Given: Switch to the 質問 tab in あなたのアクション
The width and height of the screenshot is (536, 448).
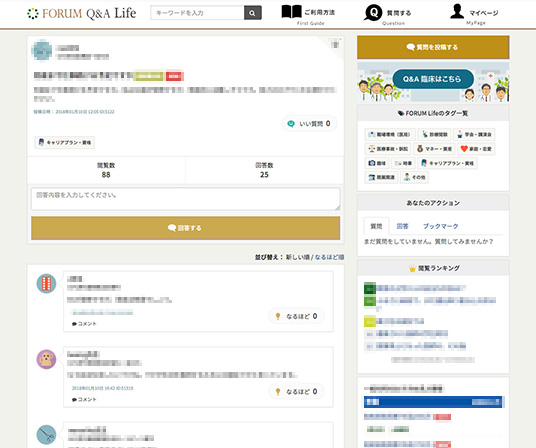Looking at the screenshot, I should (376, 226).
